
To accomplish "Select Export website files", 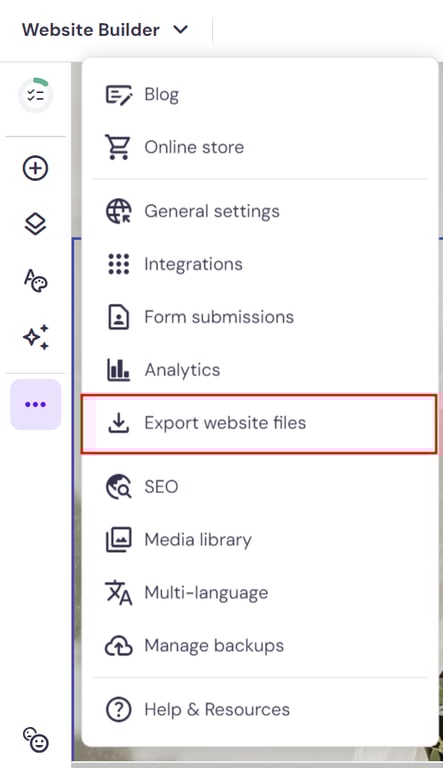I will pyautogui.click(x=225, y=423).
